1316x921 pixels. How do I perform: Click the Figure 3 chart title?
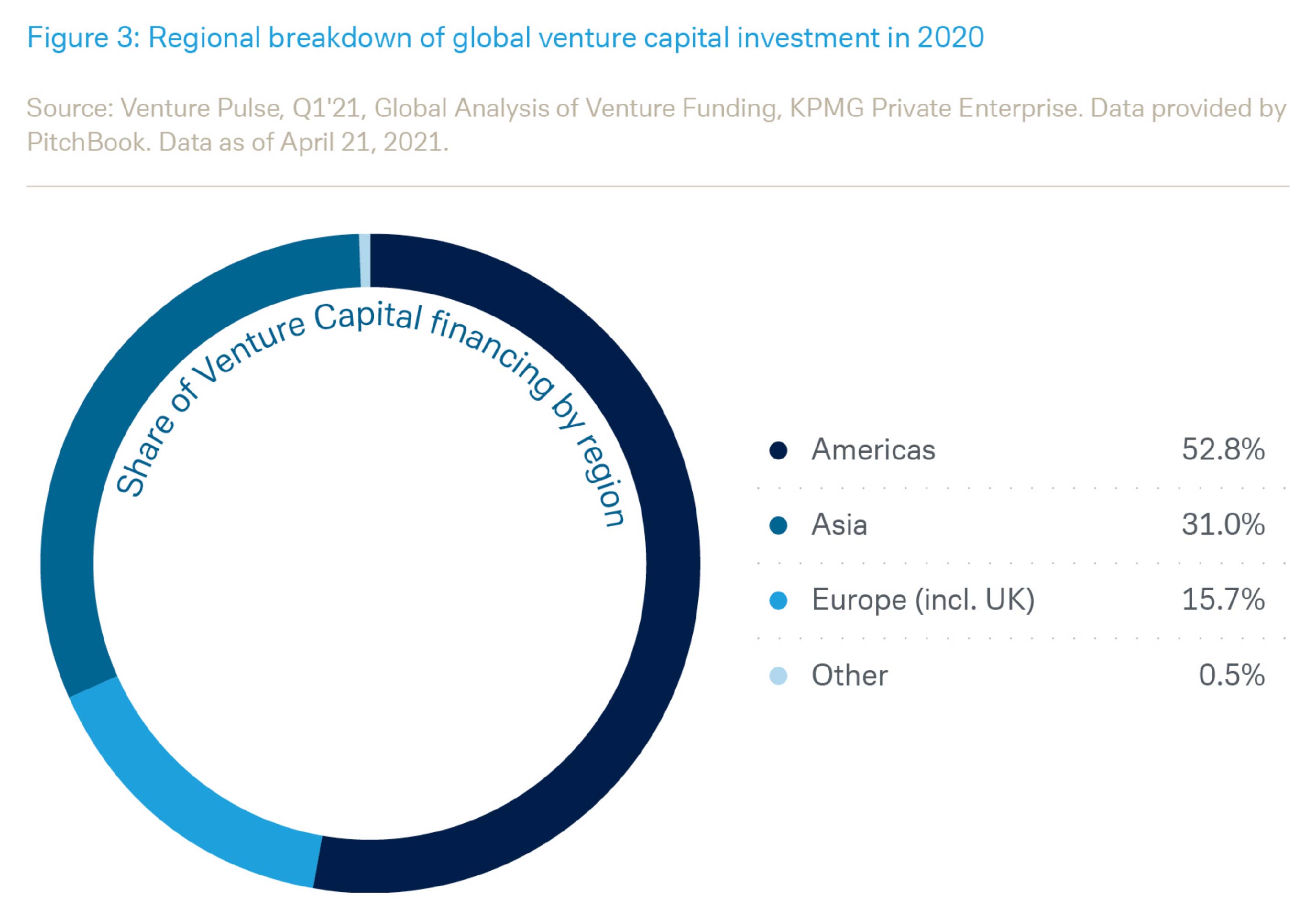tap(505, 38)
